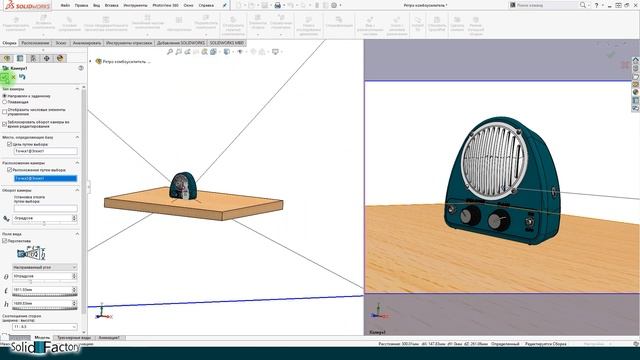Open the DimXpertManager crosshair tab icon
The width and height of the screenshot is (640, 360).
point(47,58)
